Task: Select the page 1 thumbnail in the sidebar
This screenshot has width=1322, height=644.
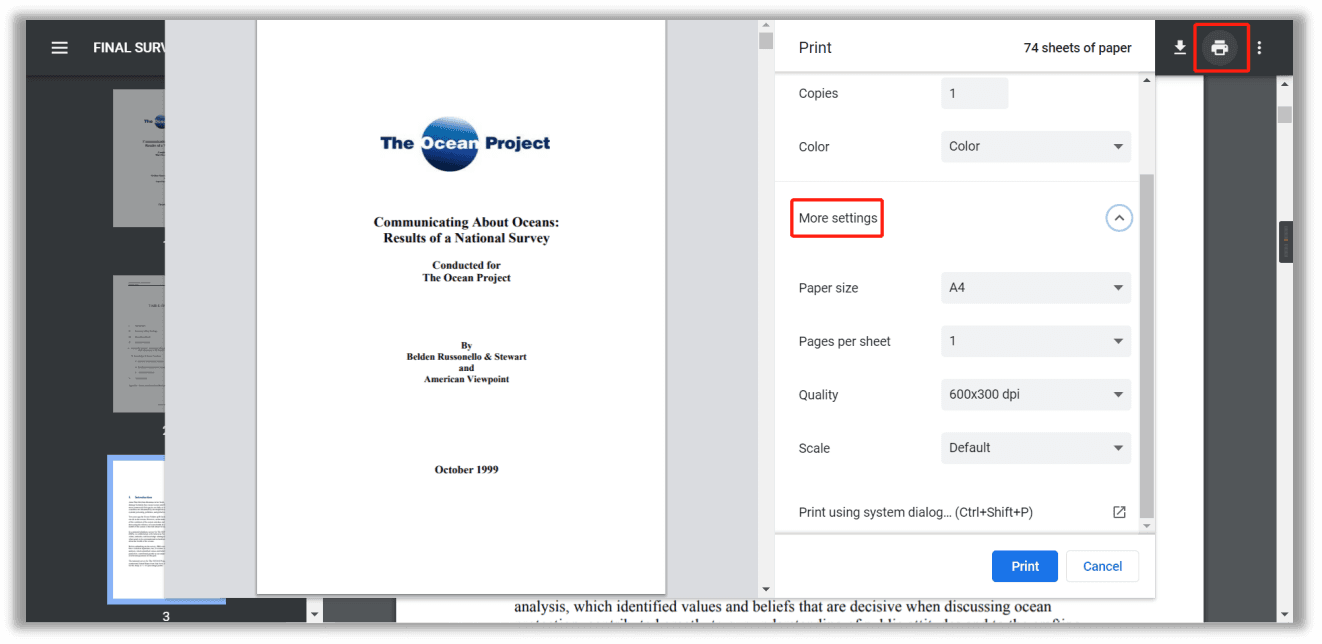Action: (139, 158)
